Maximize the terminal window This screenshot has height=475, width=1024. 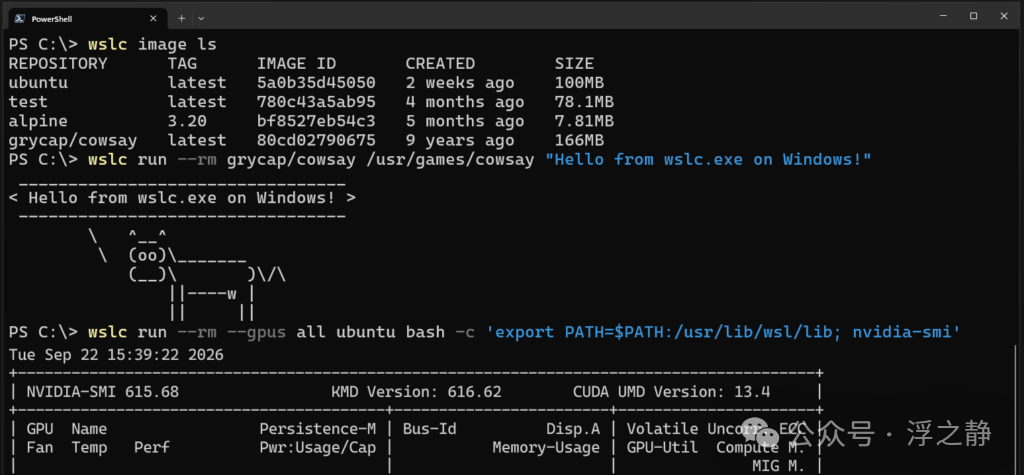tap(973, 16)
